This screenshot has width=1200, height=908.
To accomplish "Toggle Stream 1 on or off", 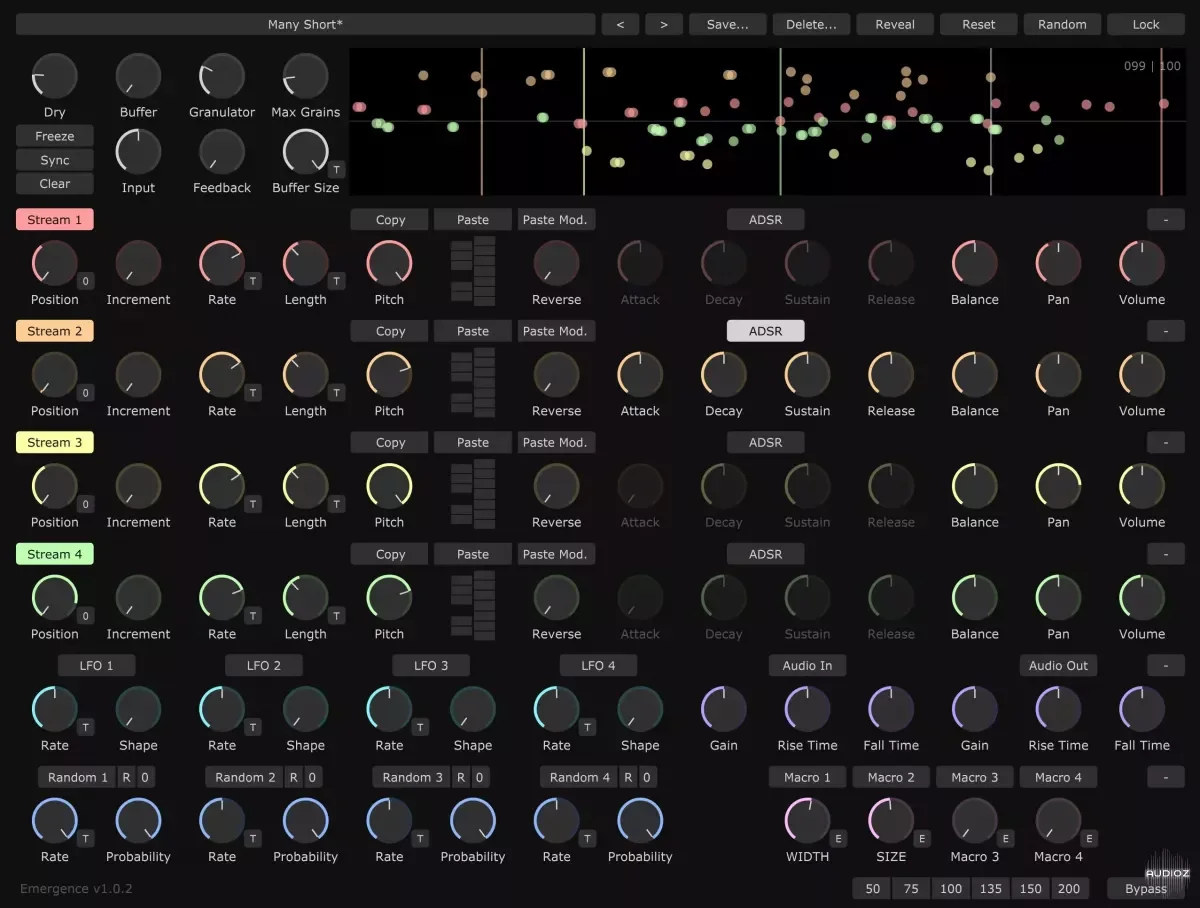I will 55,220.
